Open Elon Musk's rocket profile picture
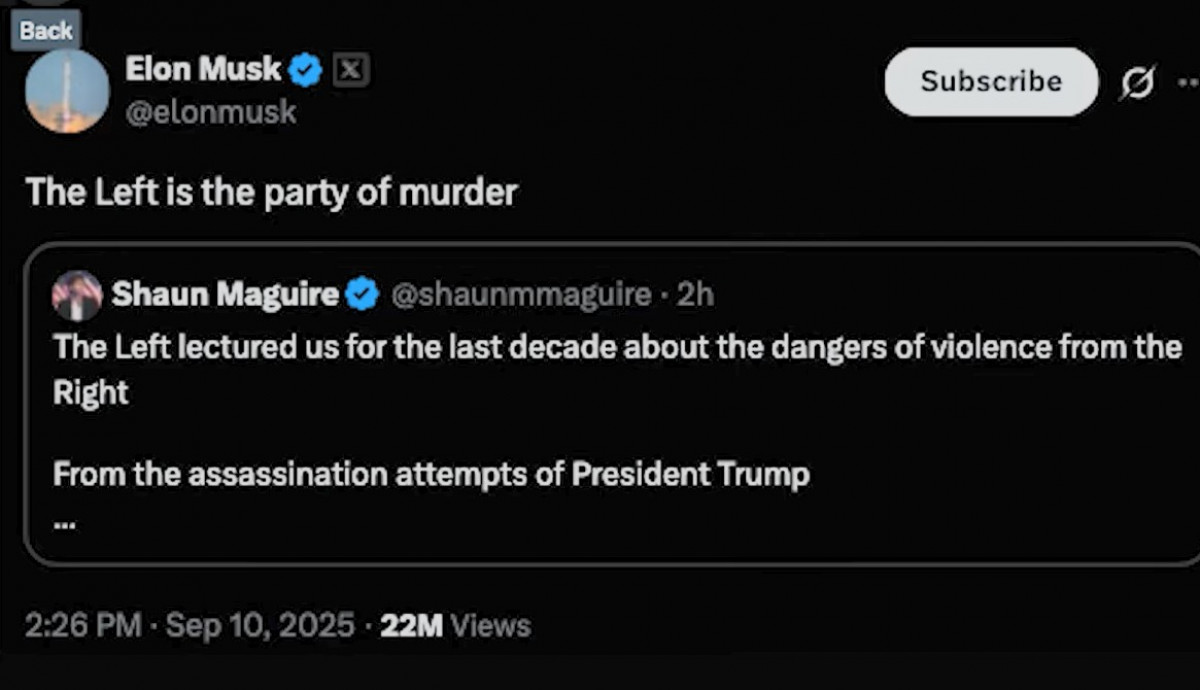This screenshot has height=690, width=1200. tap(67, 92)
